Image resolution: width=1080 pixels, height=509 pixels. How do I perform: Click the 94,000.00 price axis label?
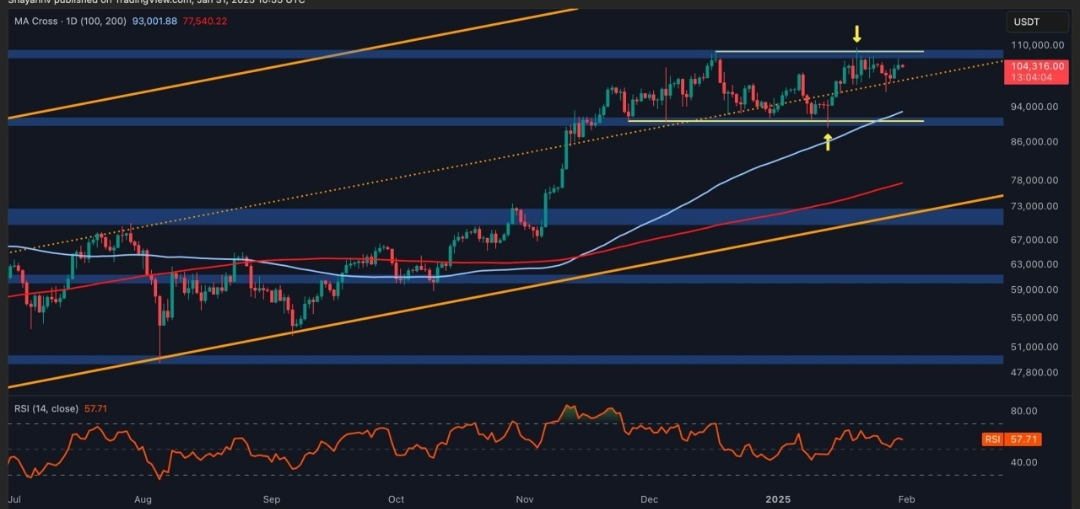(x=1036, y=107)
